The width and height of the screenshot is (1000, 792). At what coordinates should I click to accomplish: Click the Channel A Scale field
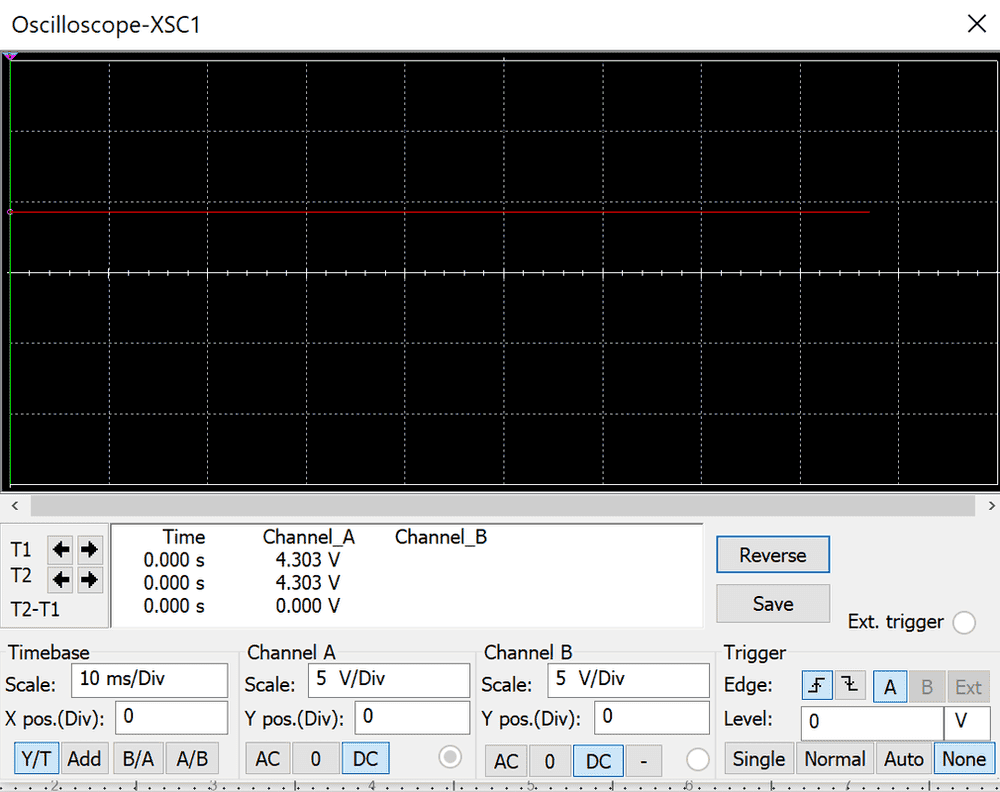coord(389,679)
